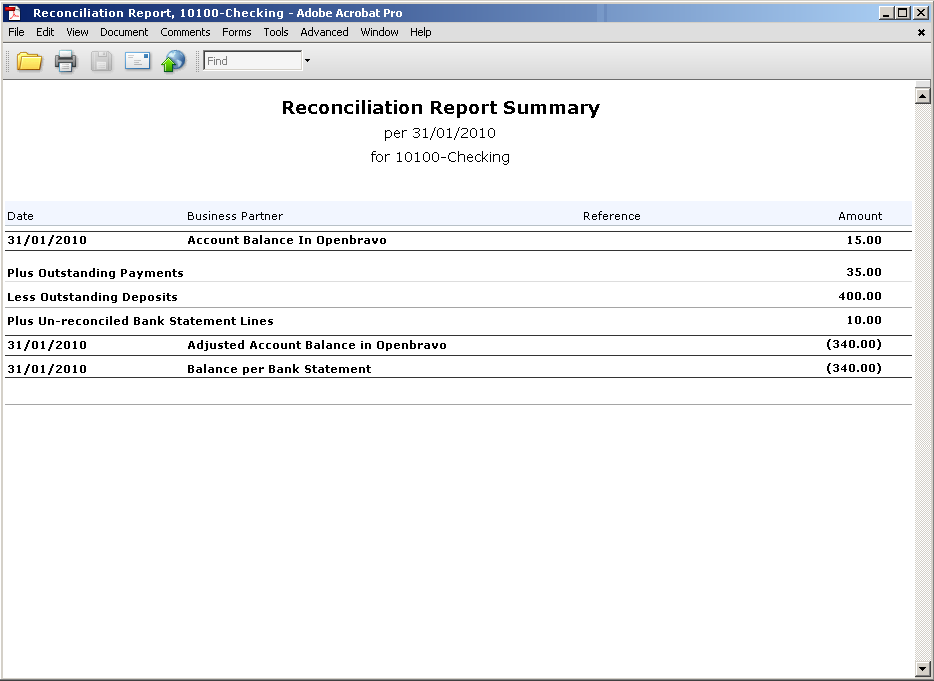Open the Advanced menu
This screenshot has width=934, height=681.
click(324, 32)
